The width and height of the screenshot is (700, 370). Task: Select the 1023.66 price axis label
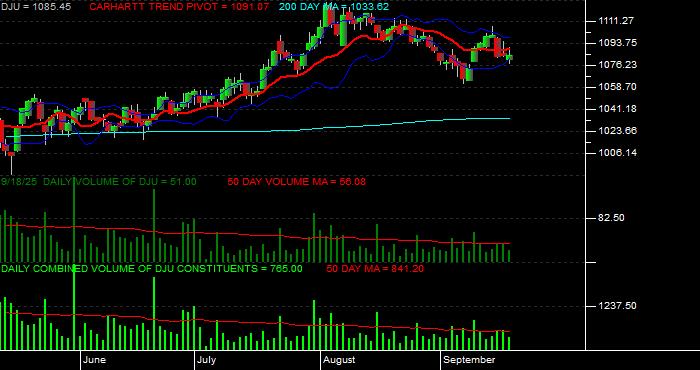coord(618,131)
